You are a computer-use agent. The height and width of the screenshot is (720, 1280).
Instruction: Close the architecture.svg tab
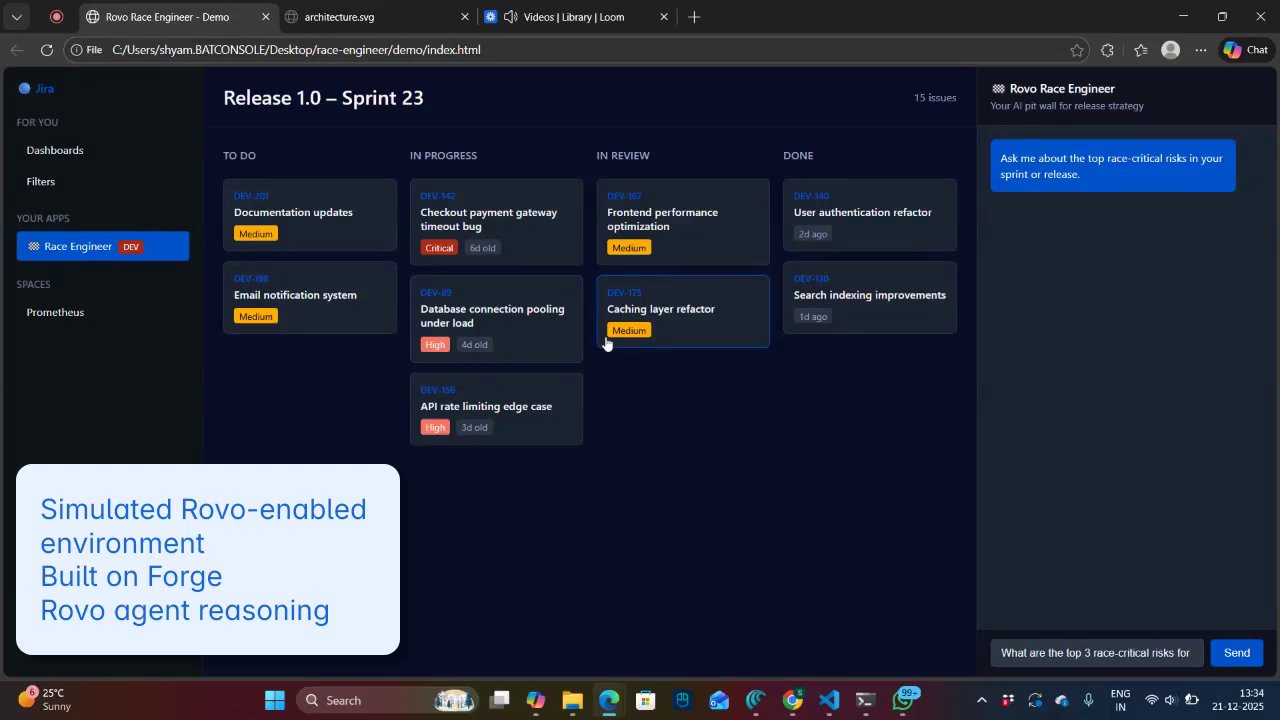[465, 17]
